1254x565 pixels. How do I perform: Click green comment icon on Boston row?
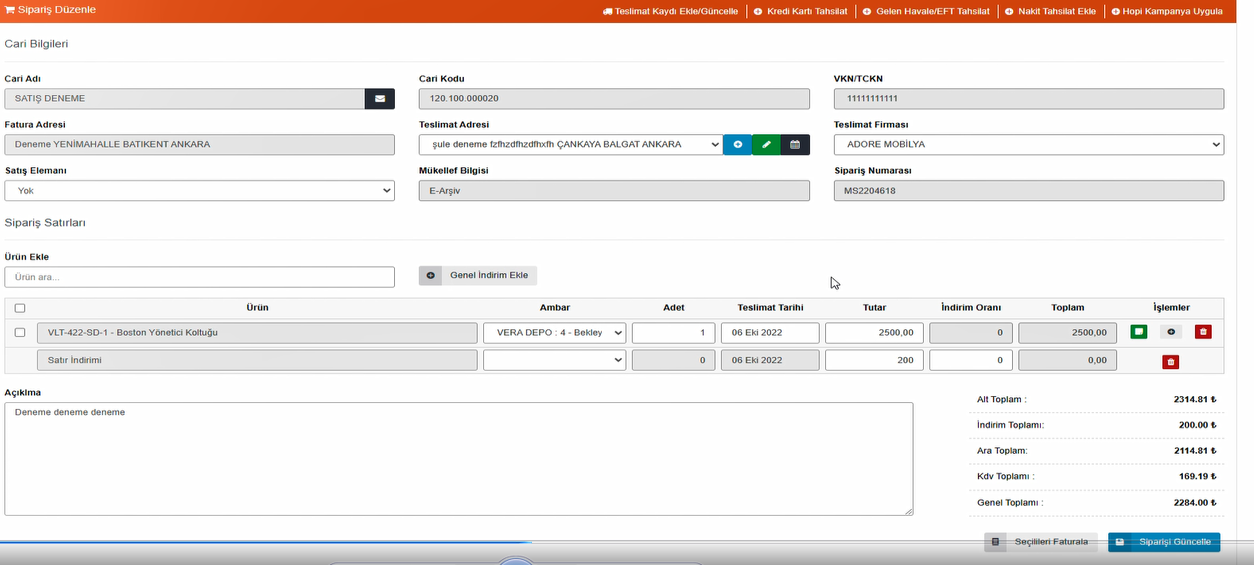(x=1138, y=332)
